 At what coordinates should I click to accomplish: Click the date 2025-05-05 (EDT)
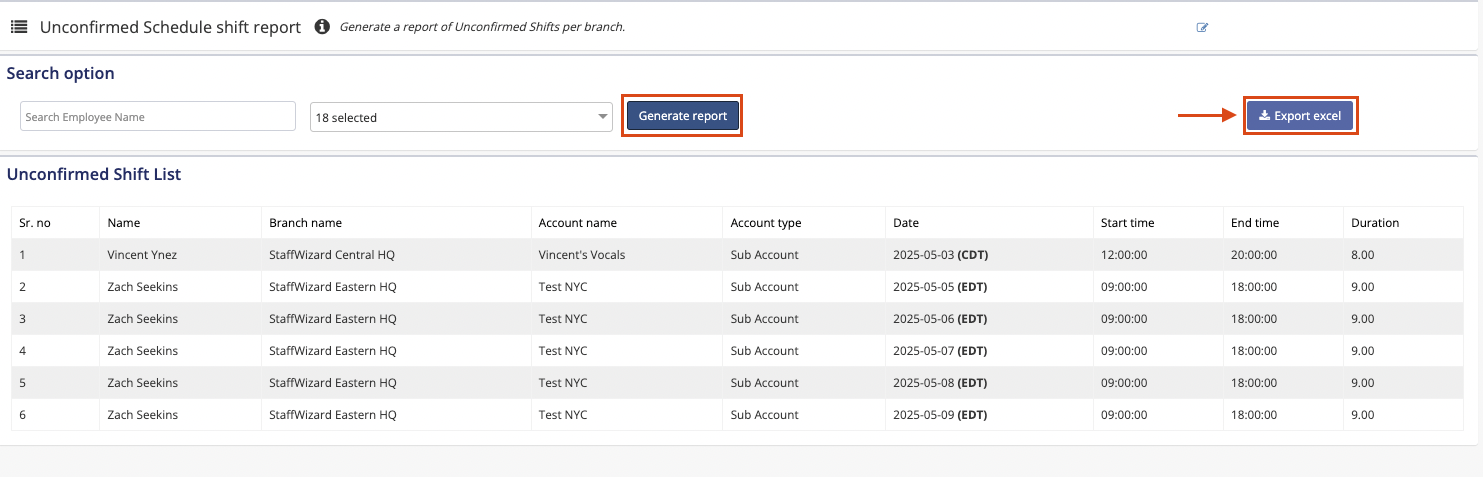939,287
